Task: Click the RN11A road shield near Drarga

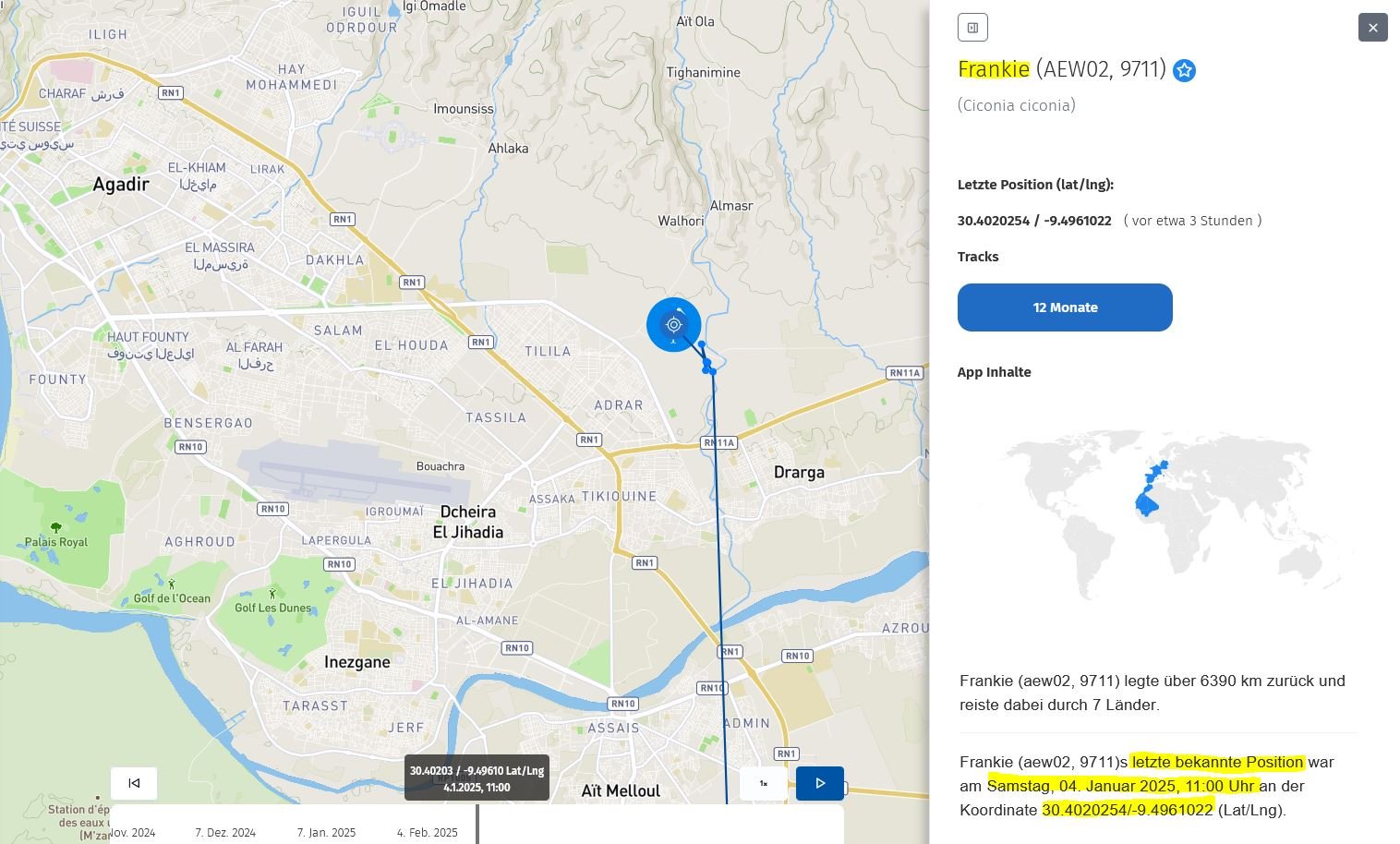Action: [x=718, y=443]
